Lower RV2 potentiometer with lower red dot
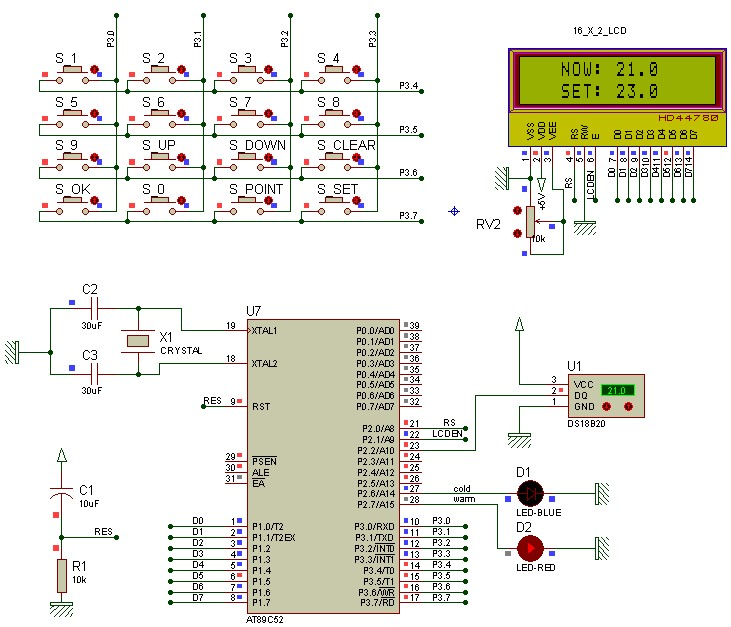 (517, 233)
